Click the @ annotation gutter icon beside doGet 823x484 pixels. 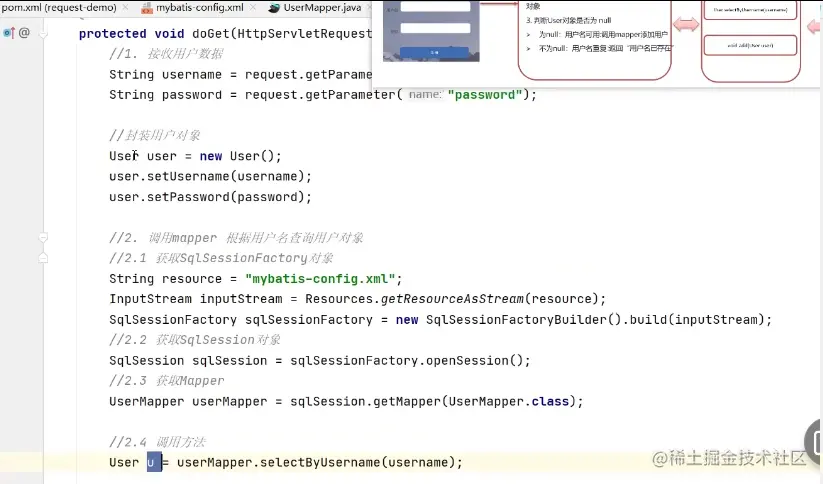click(x=24, y=33)
